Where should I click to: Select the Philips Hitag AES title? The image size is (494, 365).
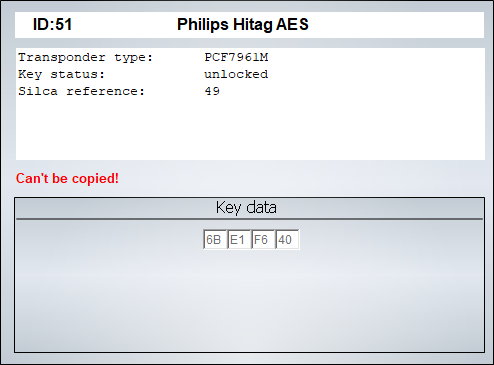[243, 24]
